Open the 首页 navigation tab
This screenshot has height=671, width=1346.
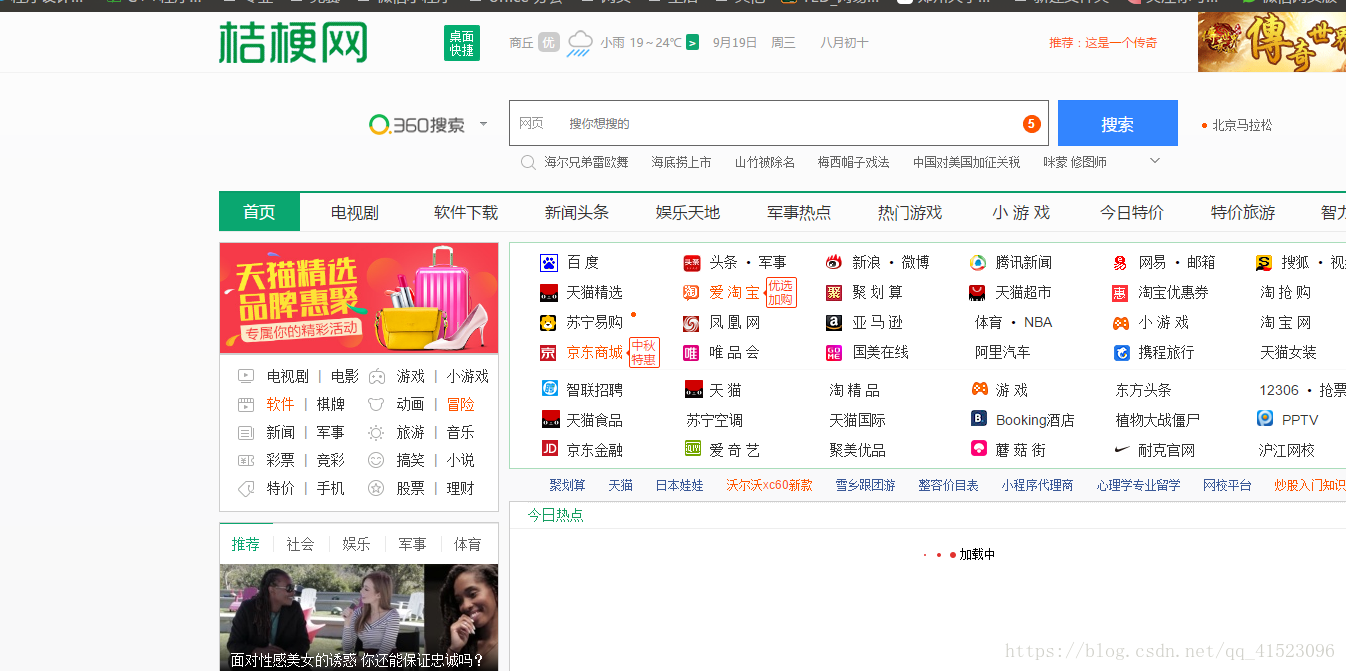pyautogui.click(x=259, y=212)
